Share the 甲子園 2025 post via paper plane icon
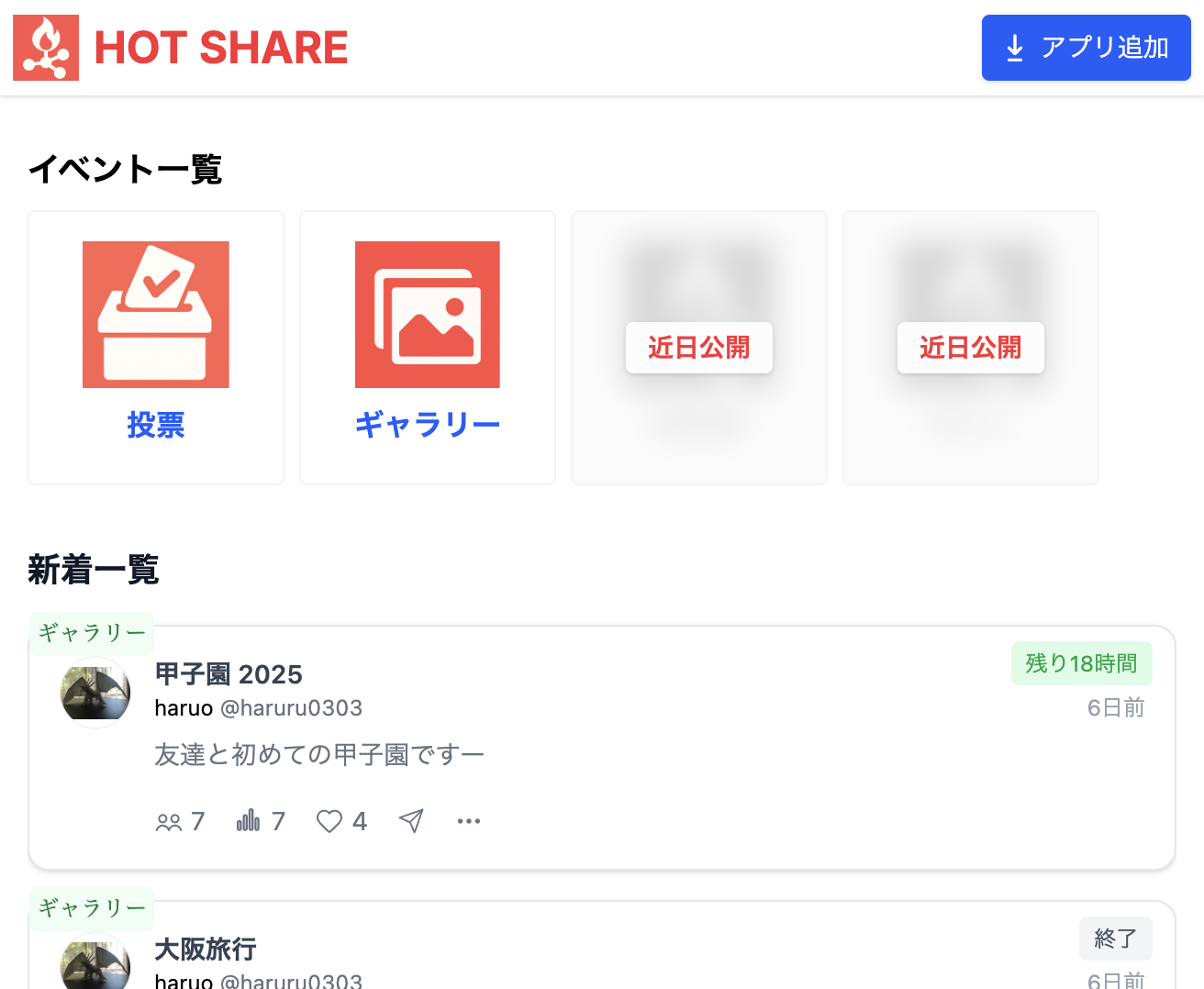Viewport: 1204px width, 989px height. click(412, 821)
